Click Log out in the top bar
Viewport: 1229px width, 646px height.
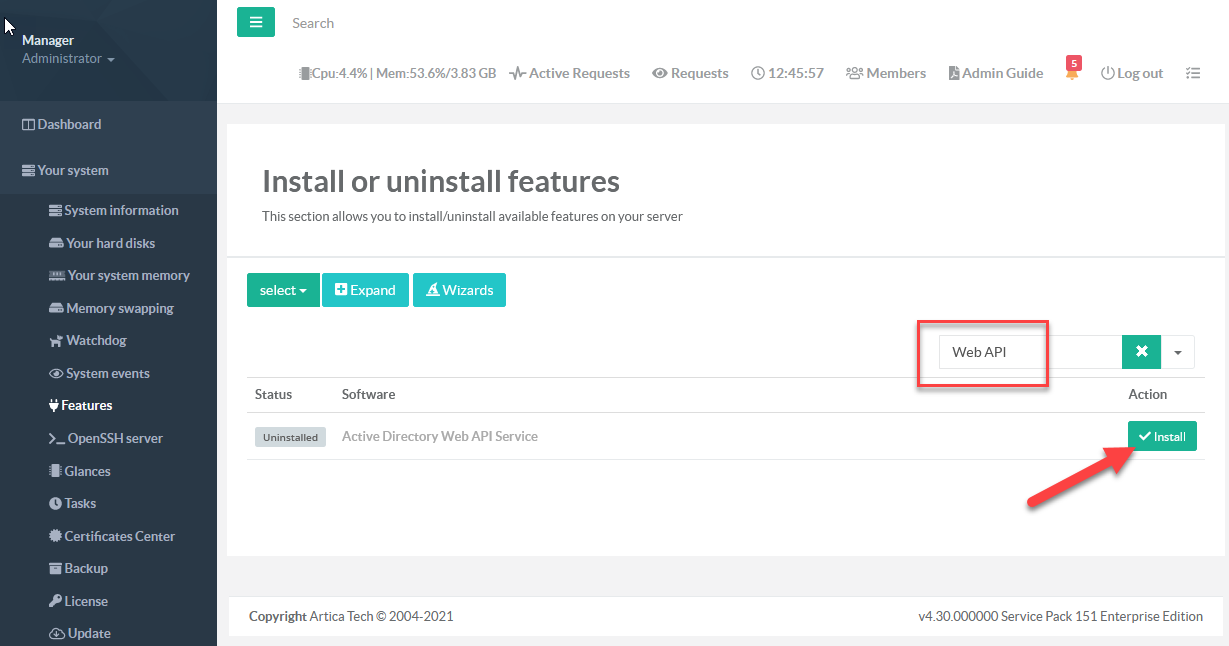(x=1132, y=73)
